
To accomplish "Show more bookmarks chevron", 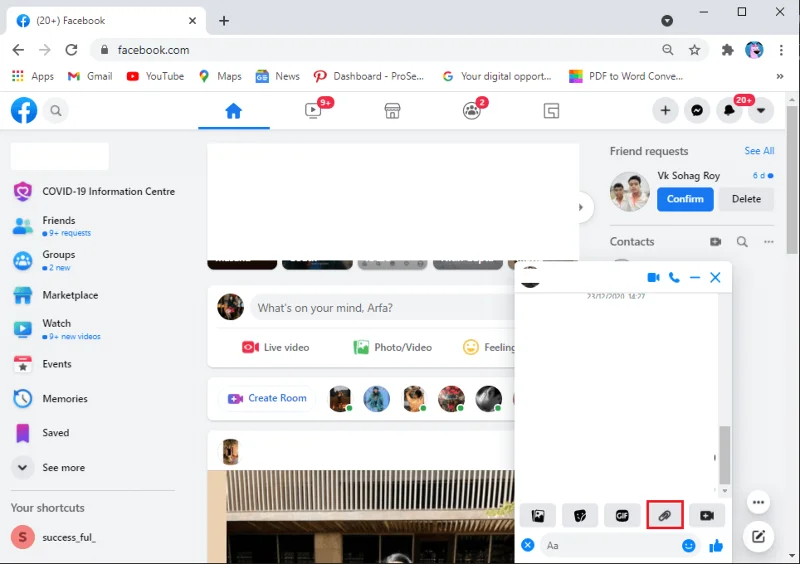I will [780, 76].
